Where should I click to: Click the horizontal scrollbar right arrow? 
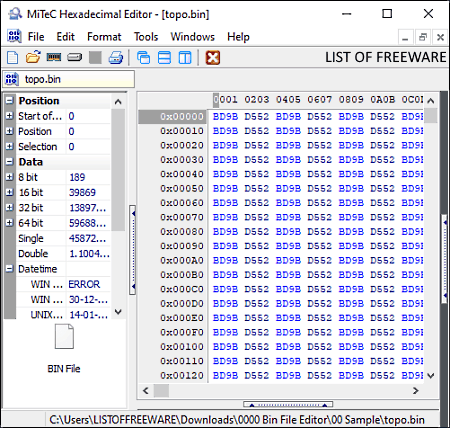415,390
